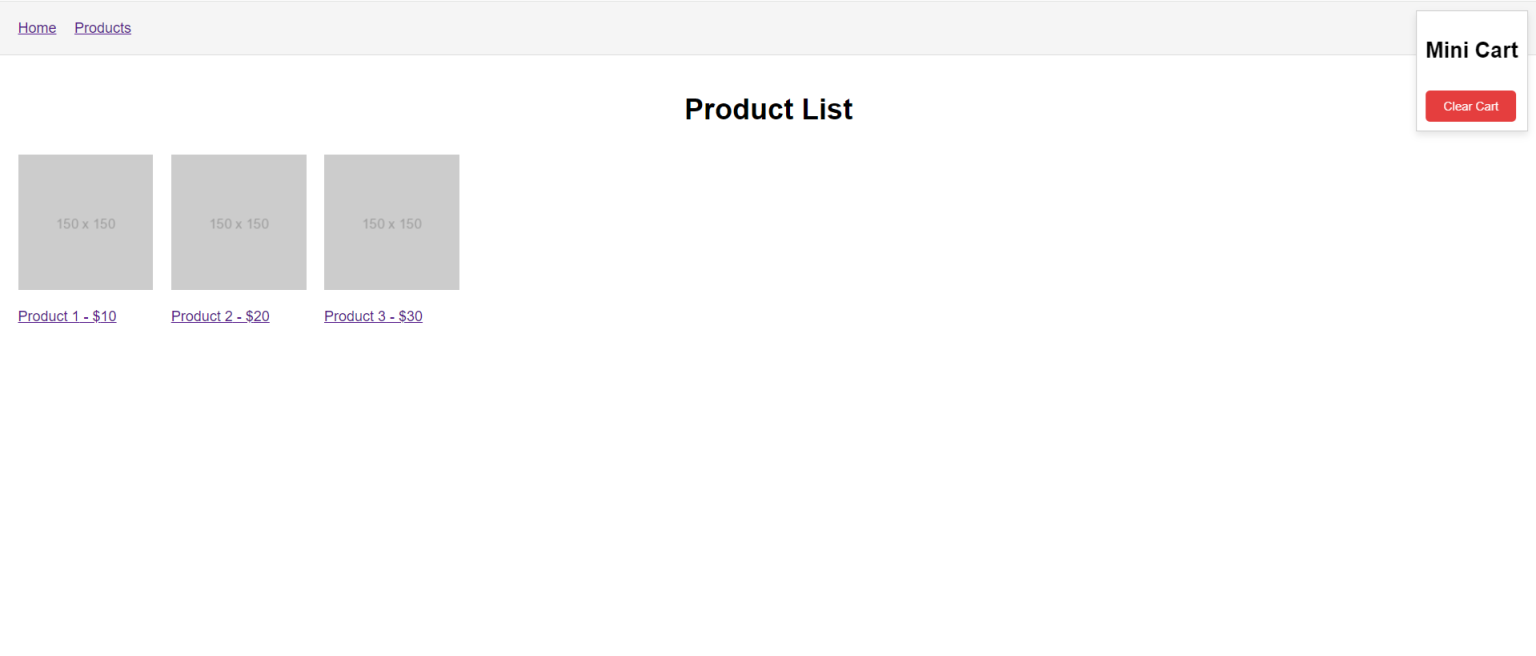Click the gray navigation bar background

(x=700, y=28)
